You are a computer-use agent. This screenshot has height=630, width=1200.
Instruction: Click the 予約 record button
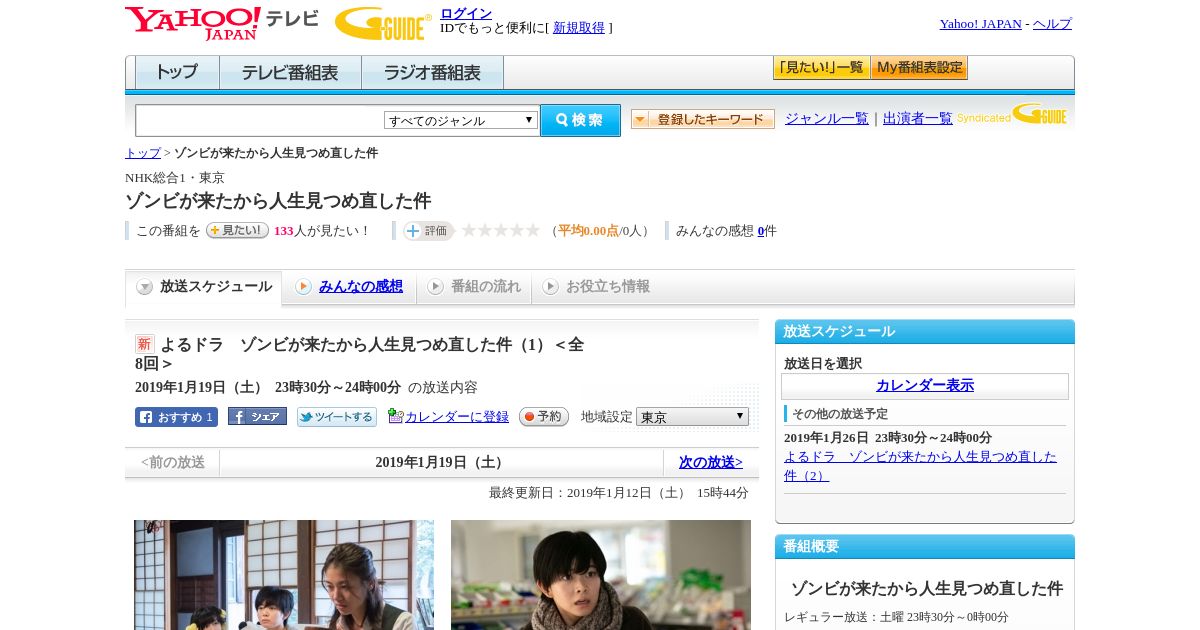tap(544, 417)
